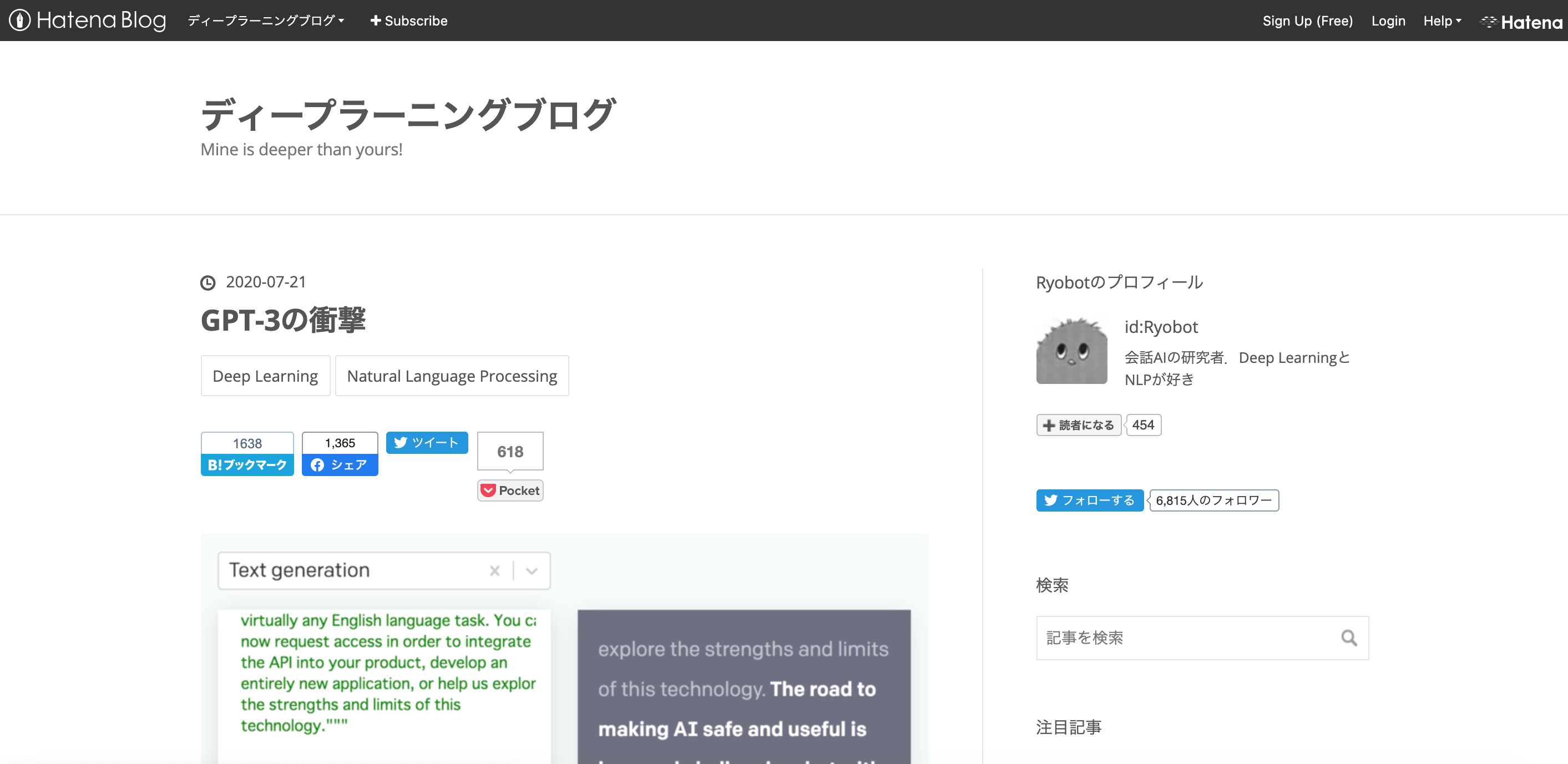Open the Sign Up (Free) link

pyautogui.click(x=1307, y=21)
